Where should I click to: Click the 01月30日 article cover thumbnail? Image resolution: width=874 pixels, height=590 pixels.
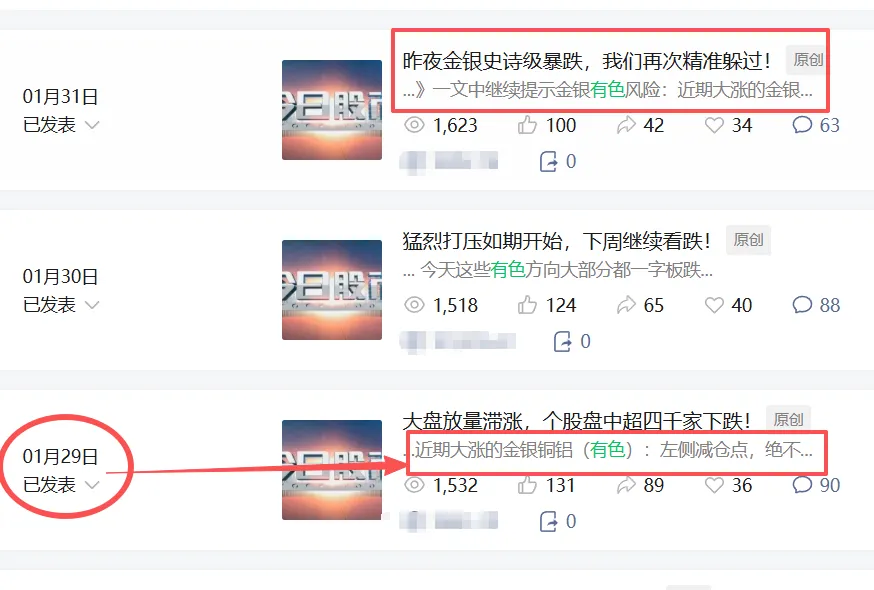332,290
